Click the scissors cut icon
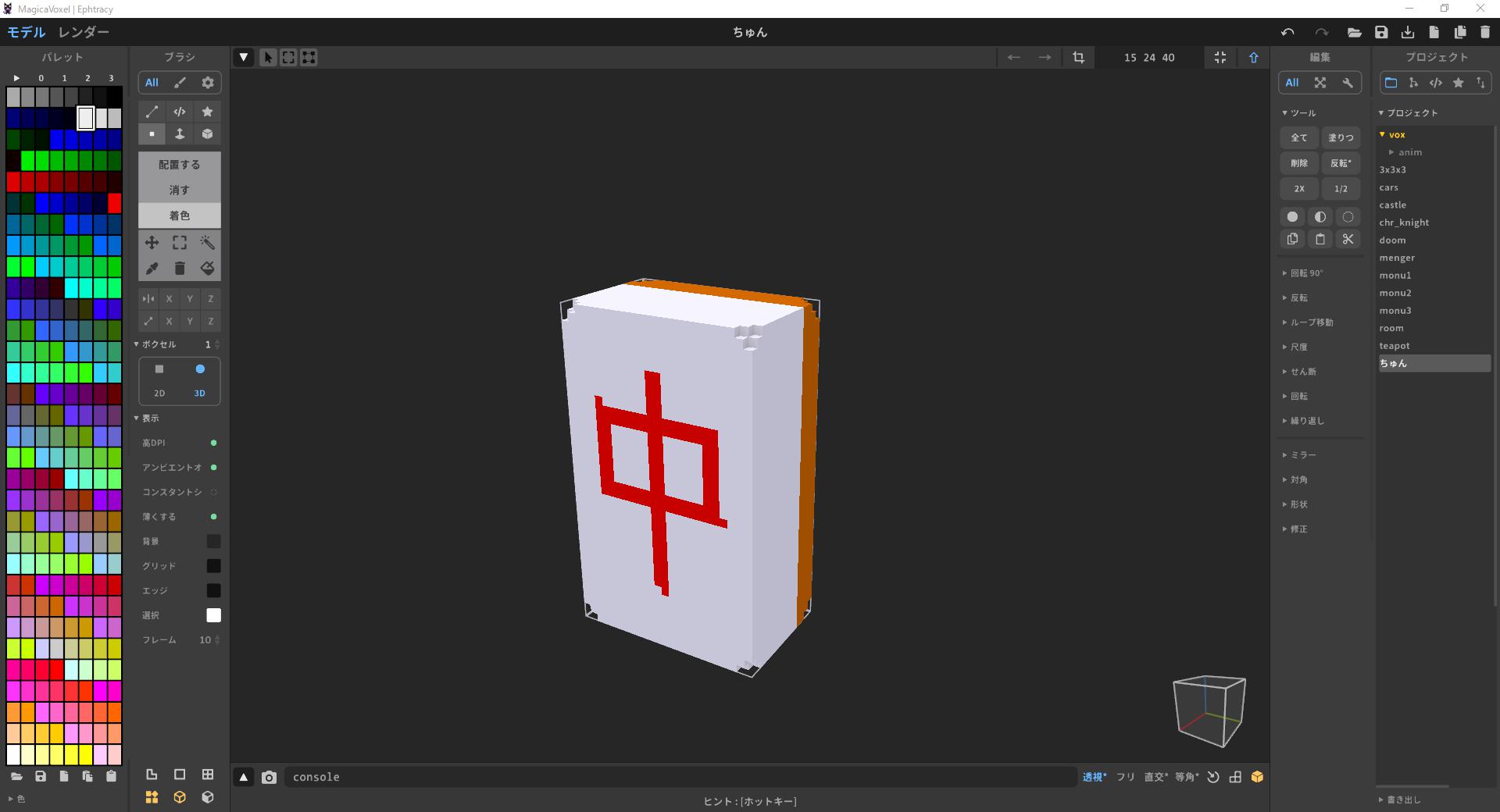The width and height of the screenshot is (1500, 812). click(x=1348, y=239)
